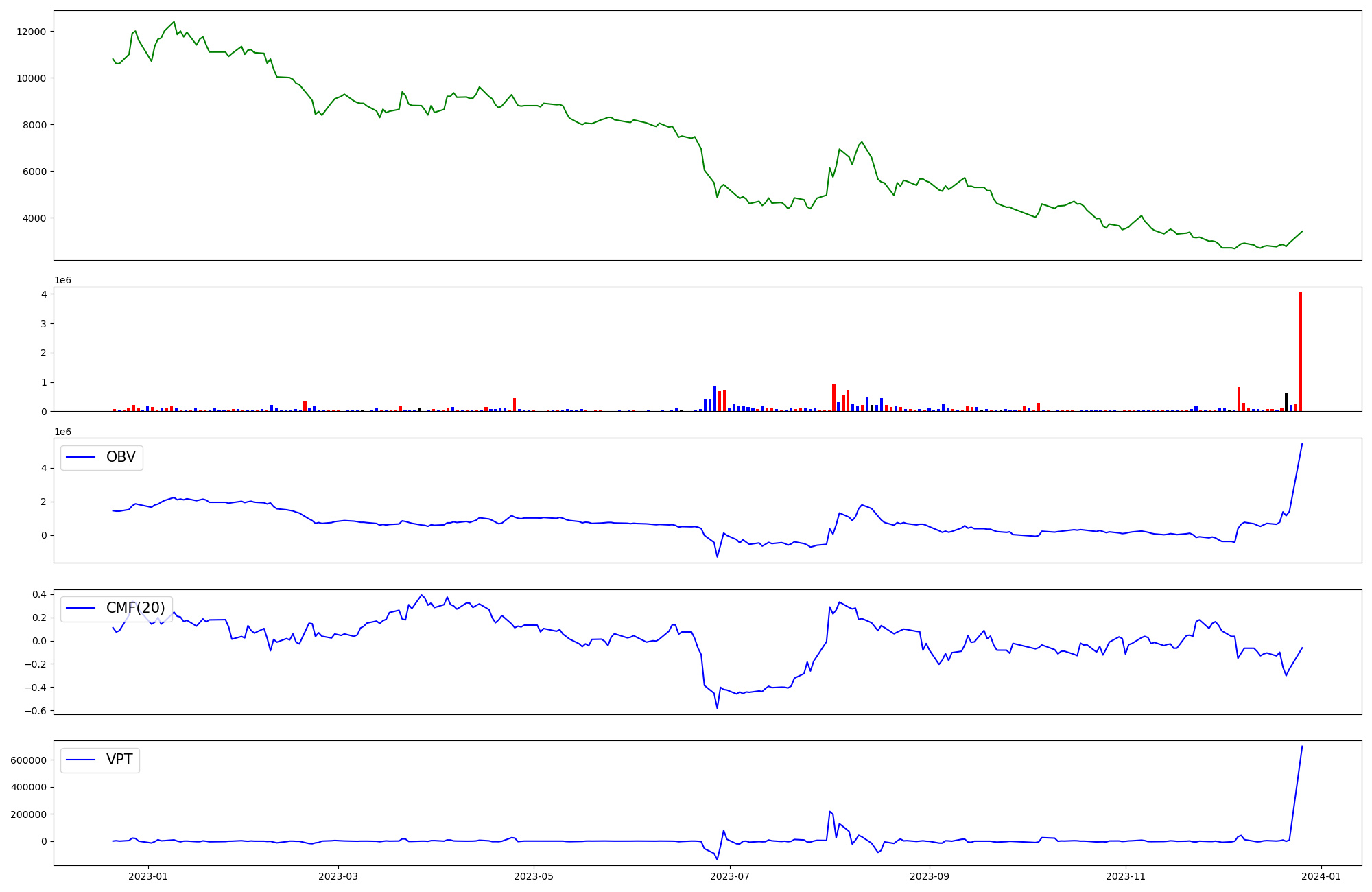Select the 2023-11 x-axis date label

[1125, 876]
